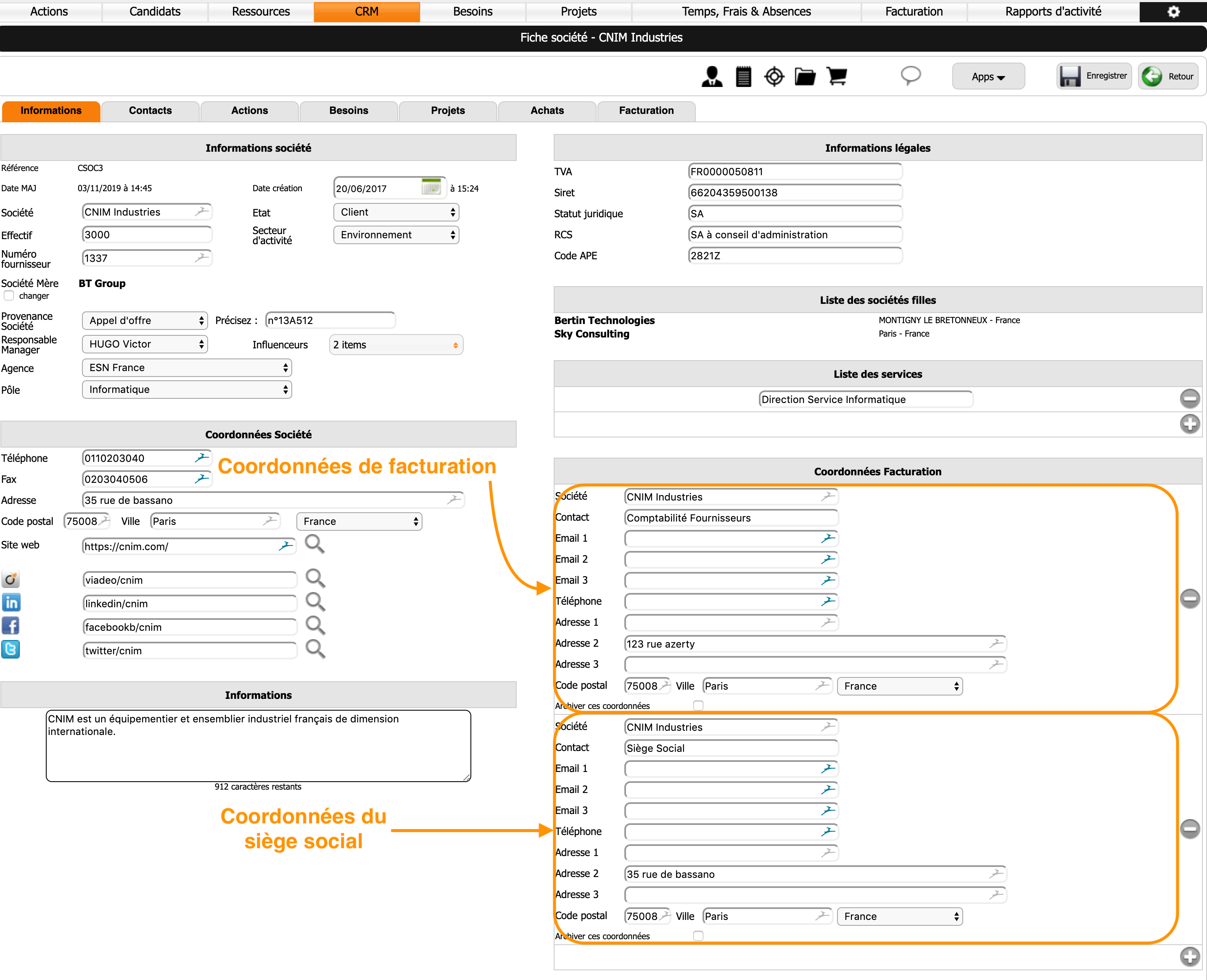This screenshot has width=1207, height=980.
Task: Click the TVA field FR0000050811
Action: point(795,171)
